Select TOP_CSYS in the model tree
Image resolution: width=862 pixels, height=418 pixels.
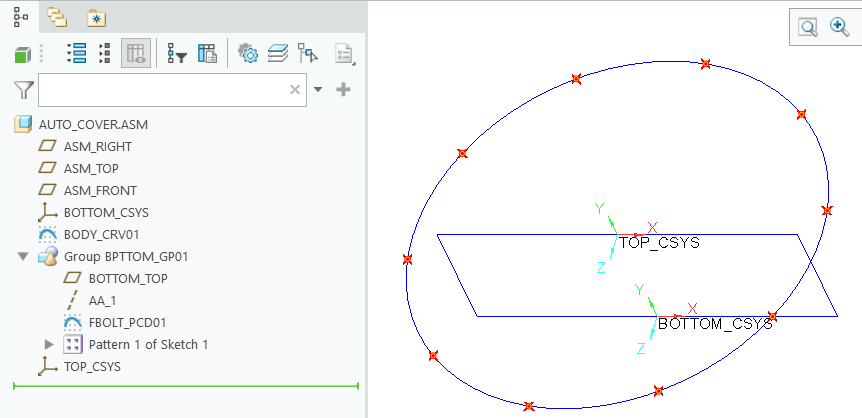click(x=92, y=367)
